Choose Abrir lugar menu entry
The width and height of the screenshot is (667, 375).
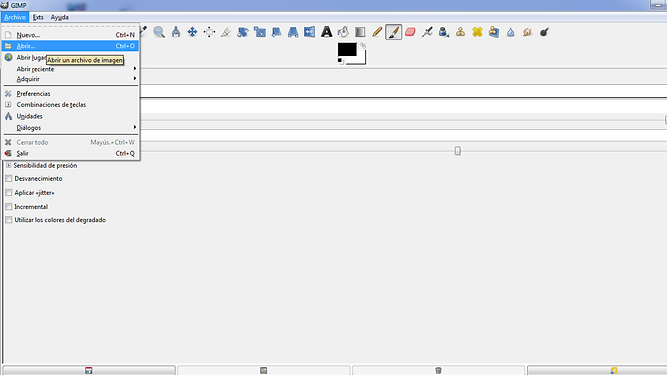point(31,57)
